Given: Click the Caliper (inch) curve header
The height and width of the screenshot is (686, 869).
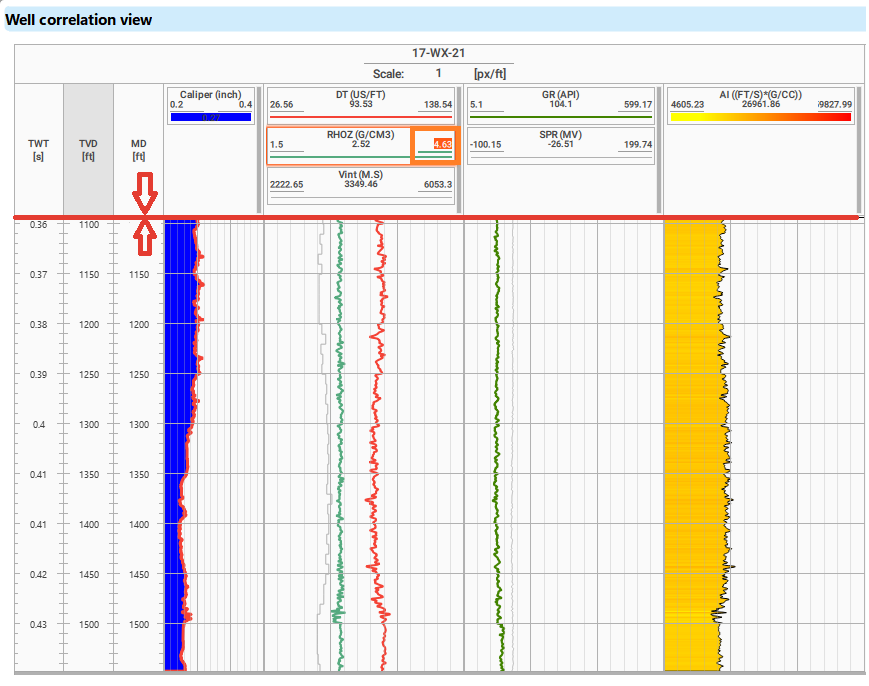Looking at the screenshot, I should 210,94.
